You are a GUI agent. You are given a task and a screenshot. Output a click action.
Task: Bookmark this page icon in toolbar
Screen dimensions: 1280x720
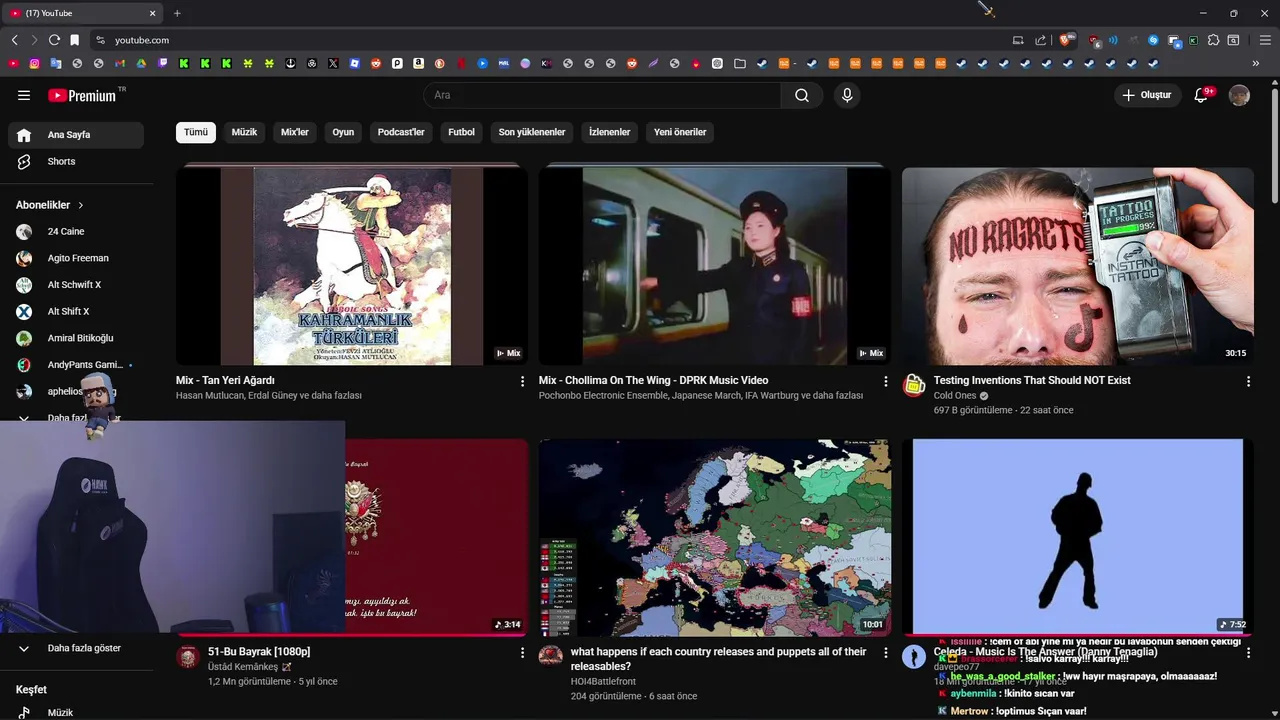[x=74, y=40]
